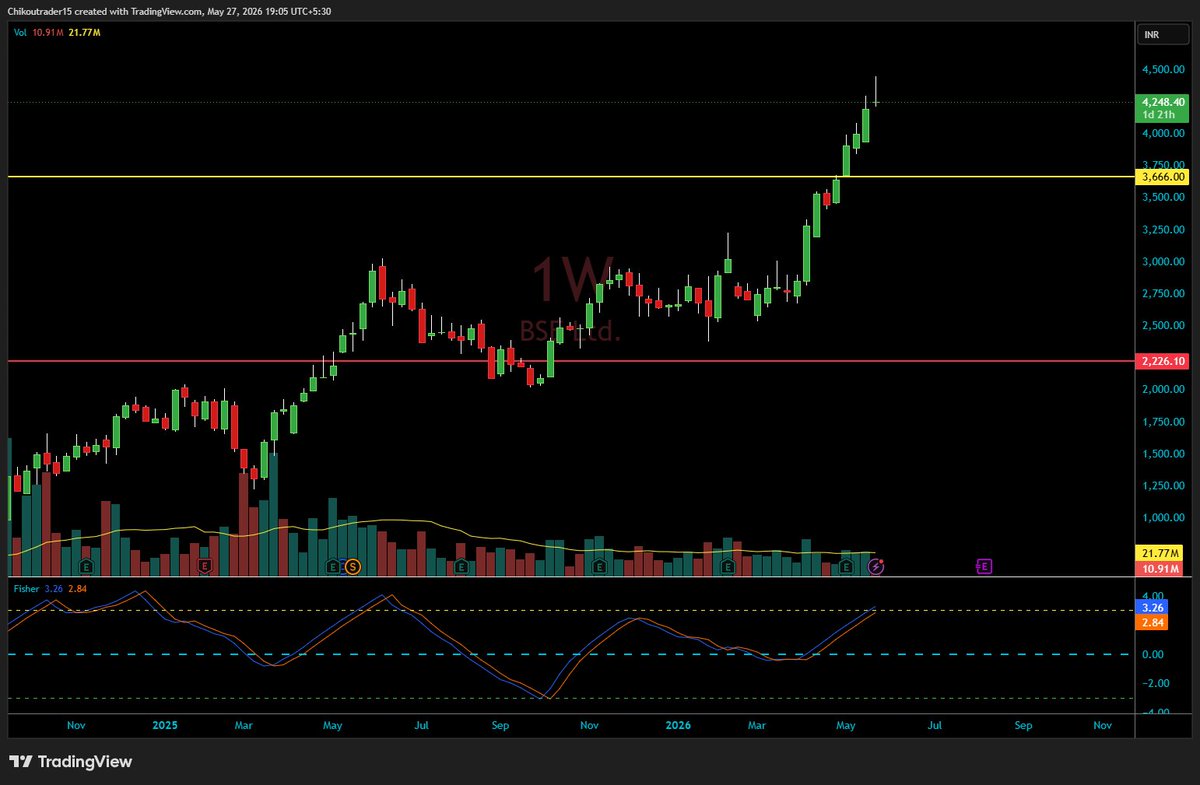Click the red 2,226.10 price label
1200x785 pixels.
[1164, 361]
